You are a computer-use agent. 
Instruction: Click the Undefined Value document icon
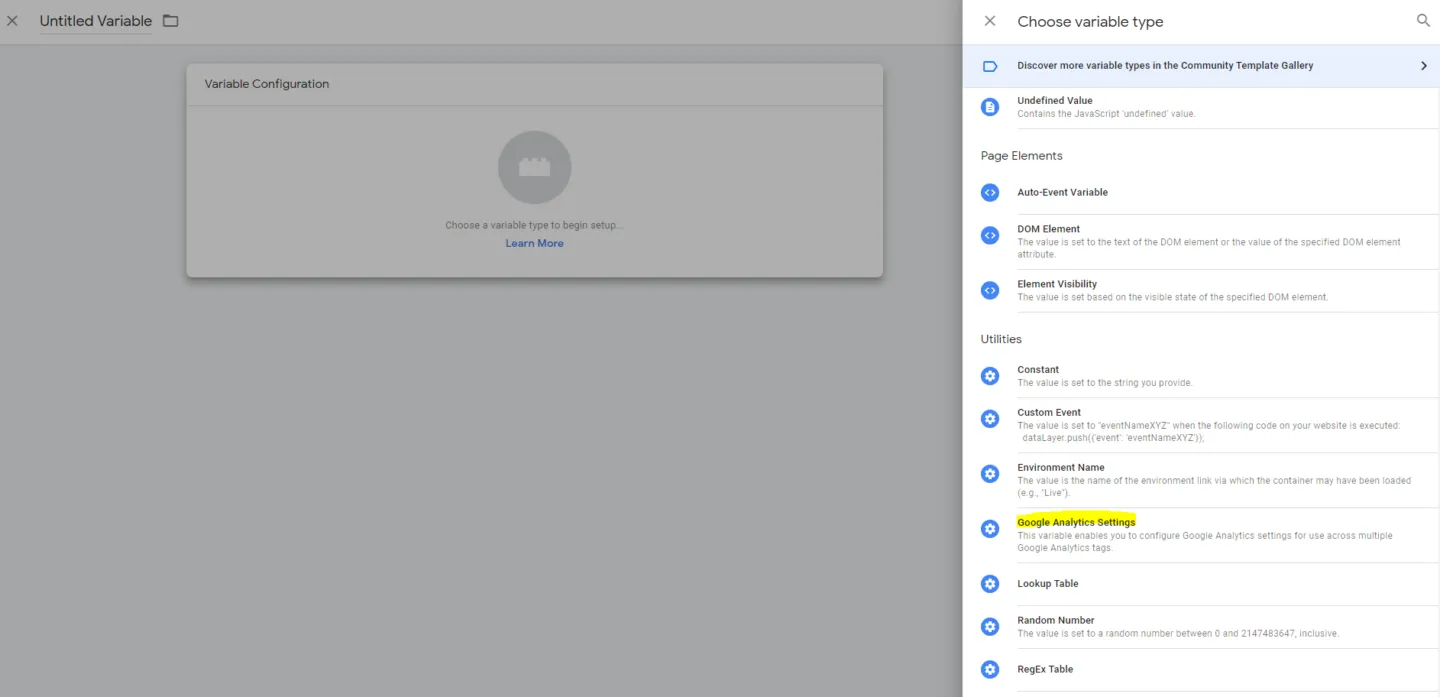click(990, 107)
